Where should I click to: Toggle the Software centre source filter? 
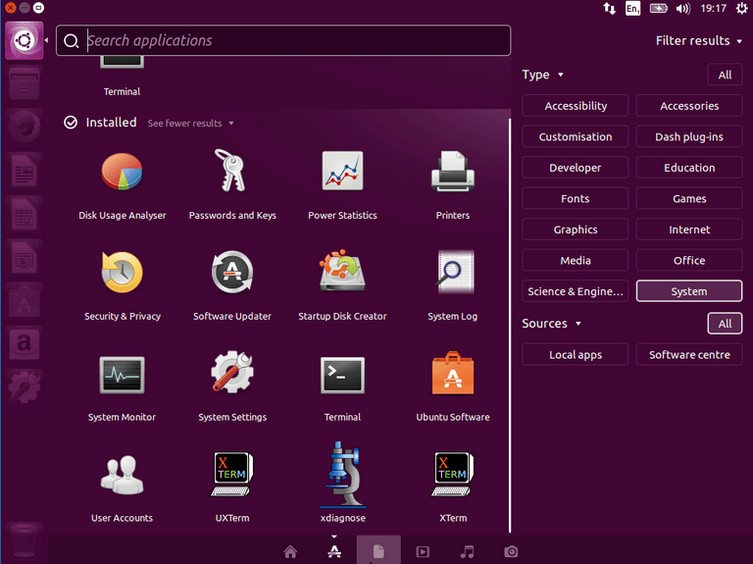(689, 355)
